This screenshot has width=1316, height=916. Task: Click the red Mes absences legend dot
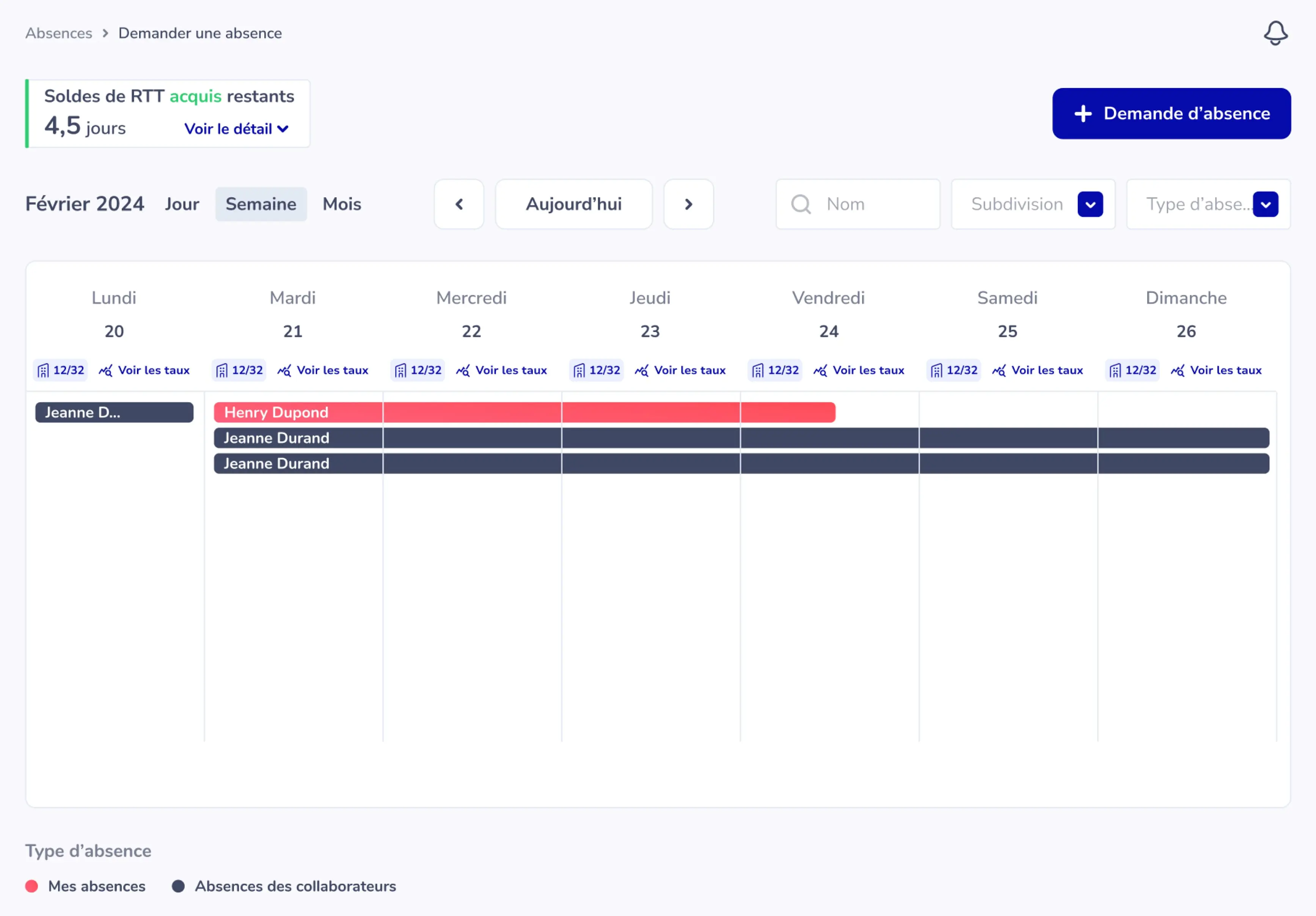coord(31,886)
